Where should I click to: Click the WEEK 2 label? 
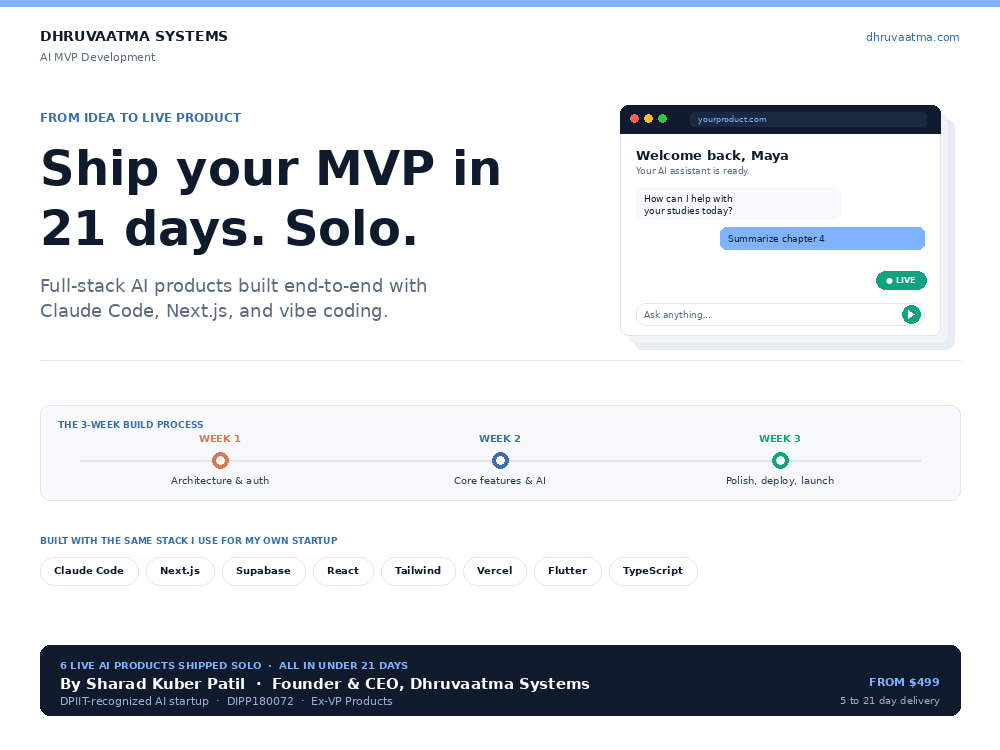(500, 439)
